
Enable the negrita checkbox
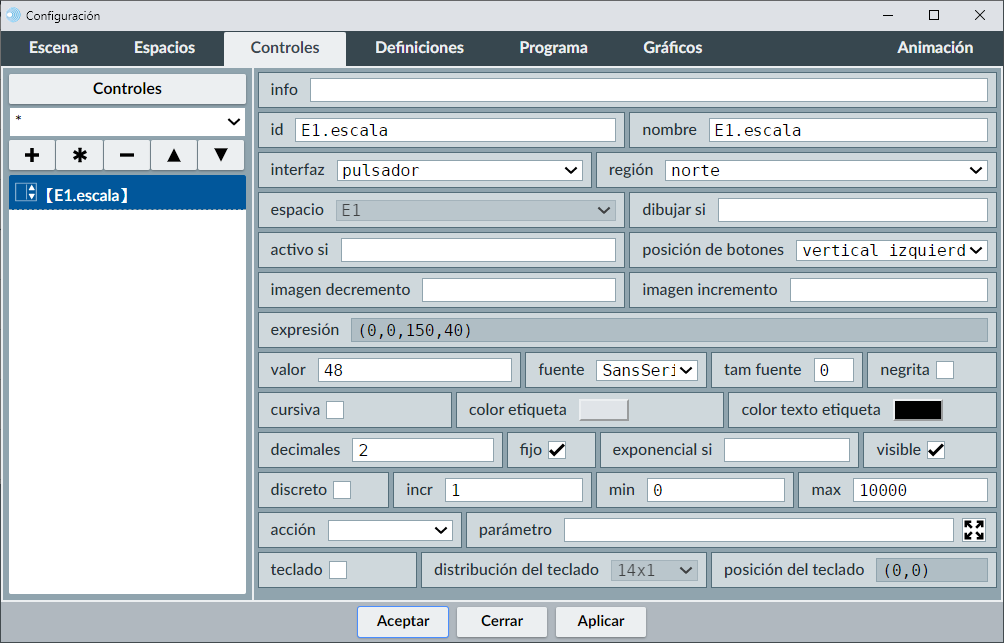click(944, 370)
